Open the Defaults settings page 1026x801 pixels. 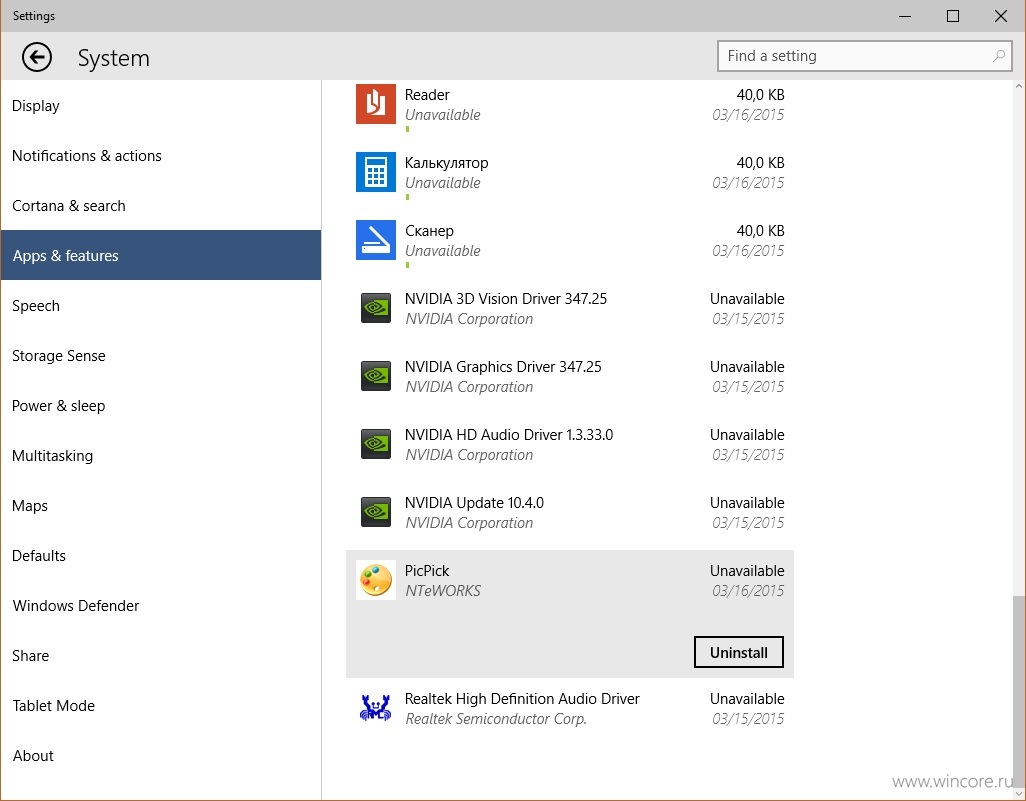[161, 556]
